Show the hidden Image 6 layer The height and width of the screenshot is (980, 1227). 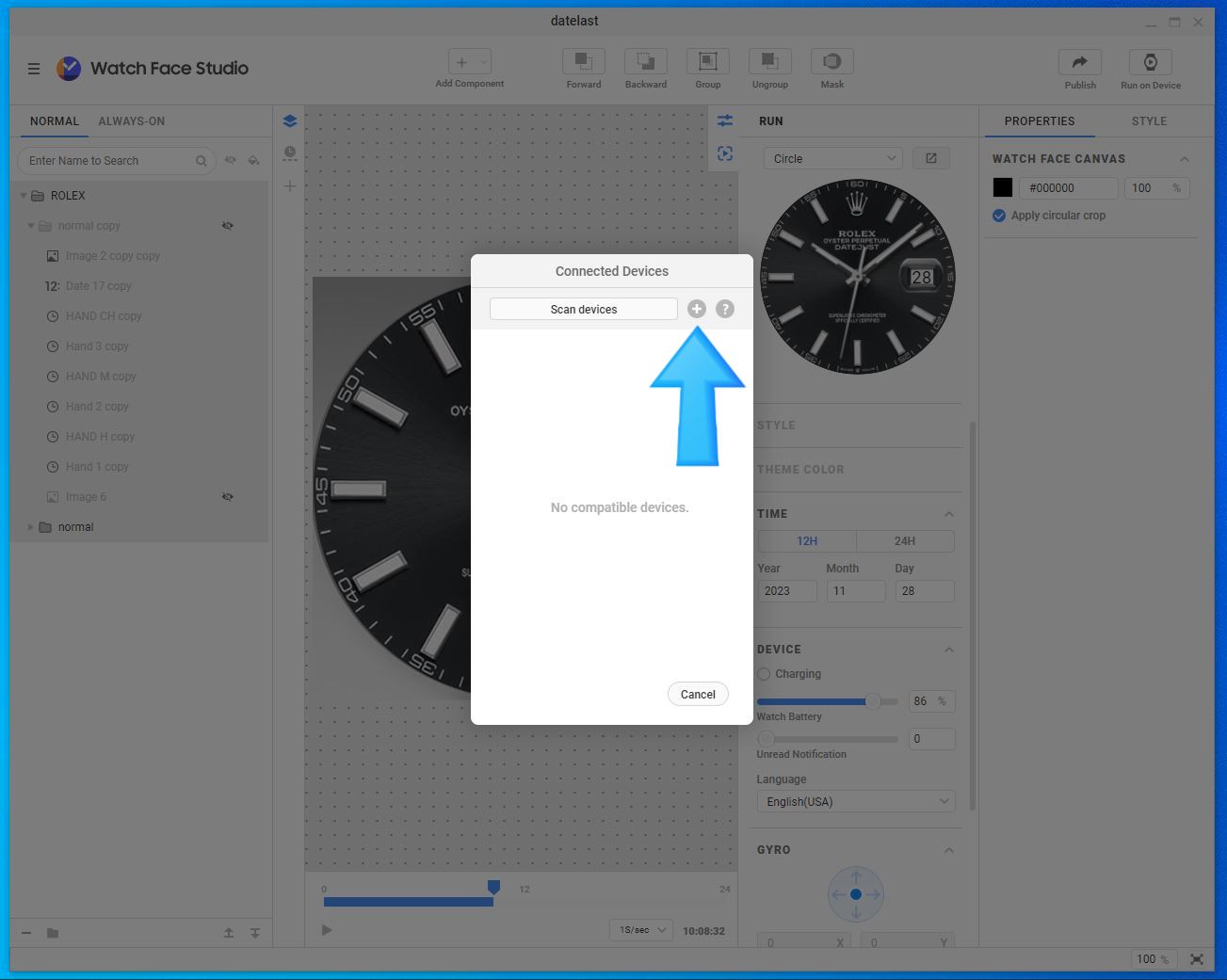click(227, 497)
